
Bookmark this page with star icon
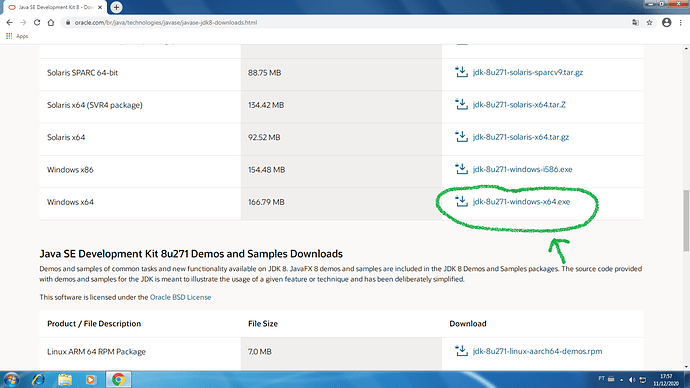(649, 22)
